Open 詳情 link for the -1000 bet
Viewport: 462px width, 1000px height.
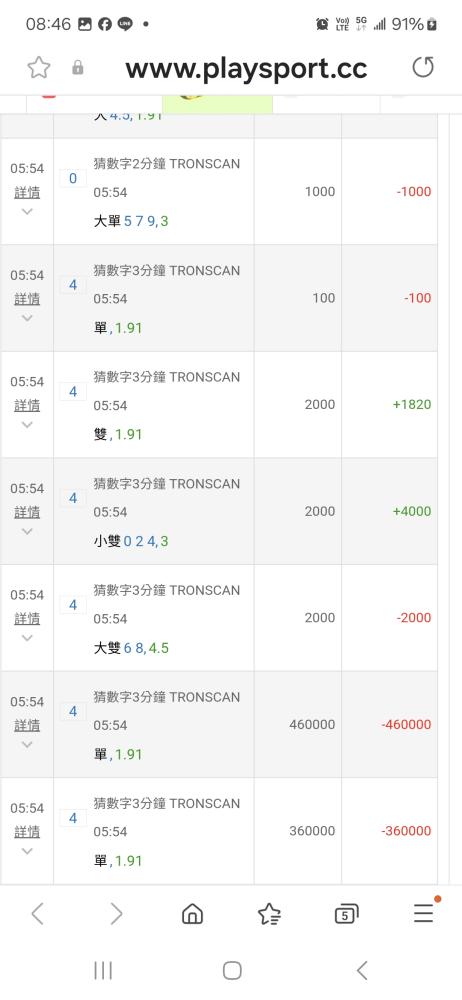(x=27, y=192)
